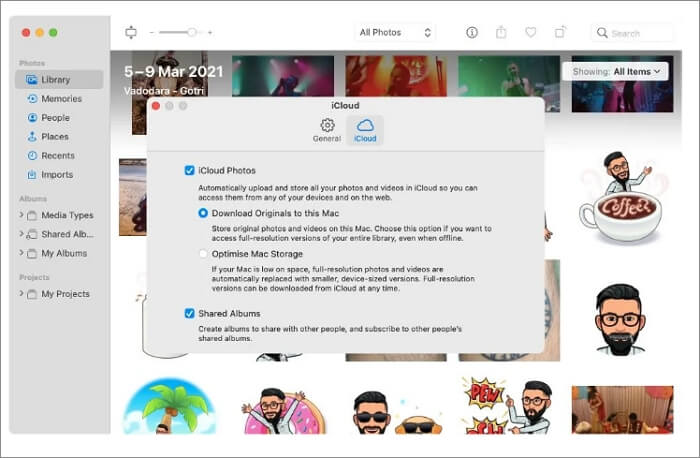Click the zoom in plus icon
700x458 pixels.
[x=210, y=33]
